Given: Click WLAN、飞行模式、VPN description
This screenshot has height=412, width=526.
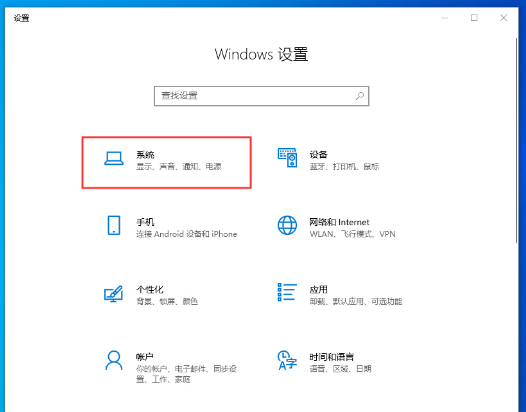Looking at the screenshot, I should 352,234.
